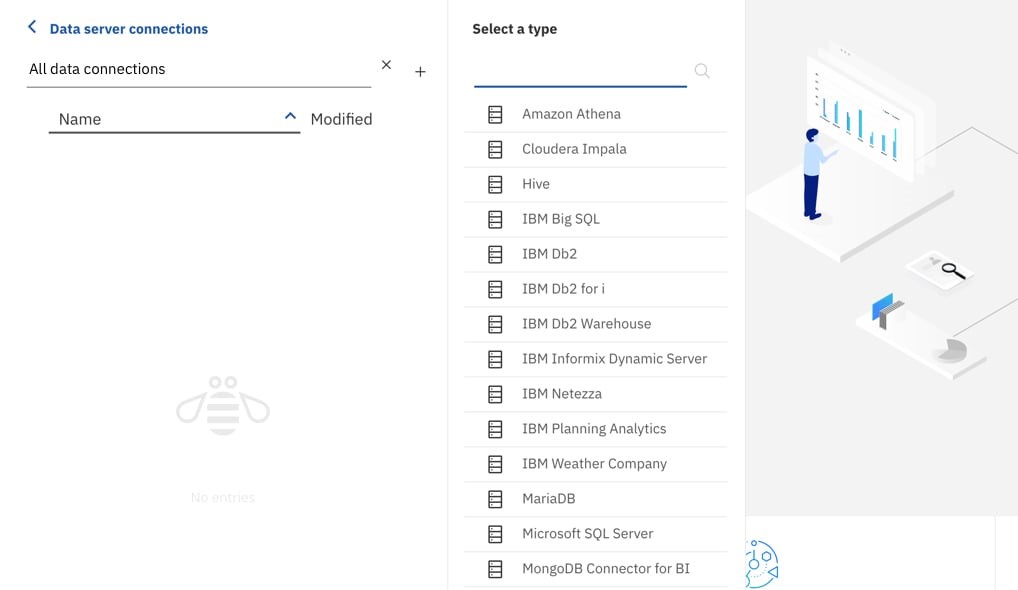Open Data server connections heading link
The height and width of the screenshot is (590, 1018).
[x=129, y=29]
